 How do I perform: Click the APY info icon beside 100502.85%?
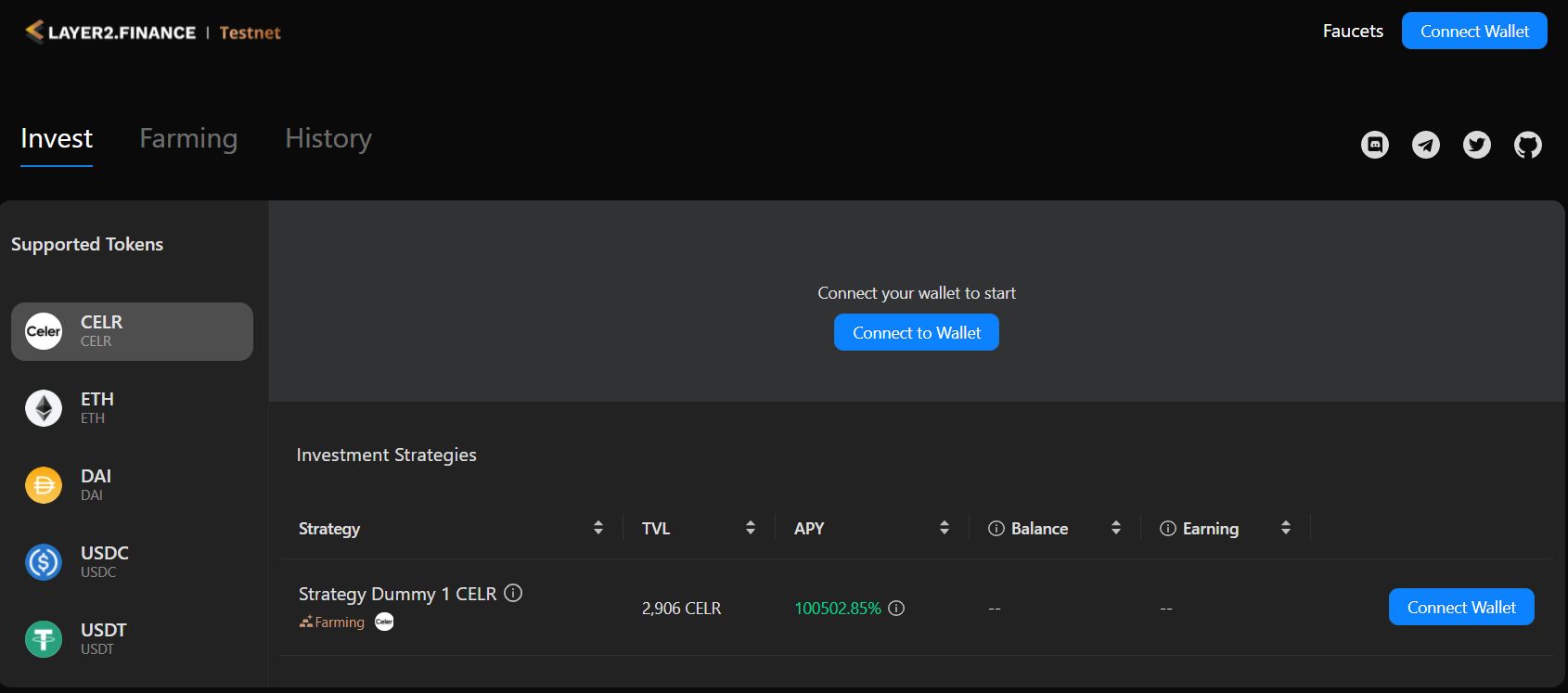tap(896, 609)
